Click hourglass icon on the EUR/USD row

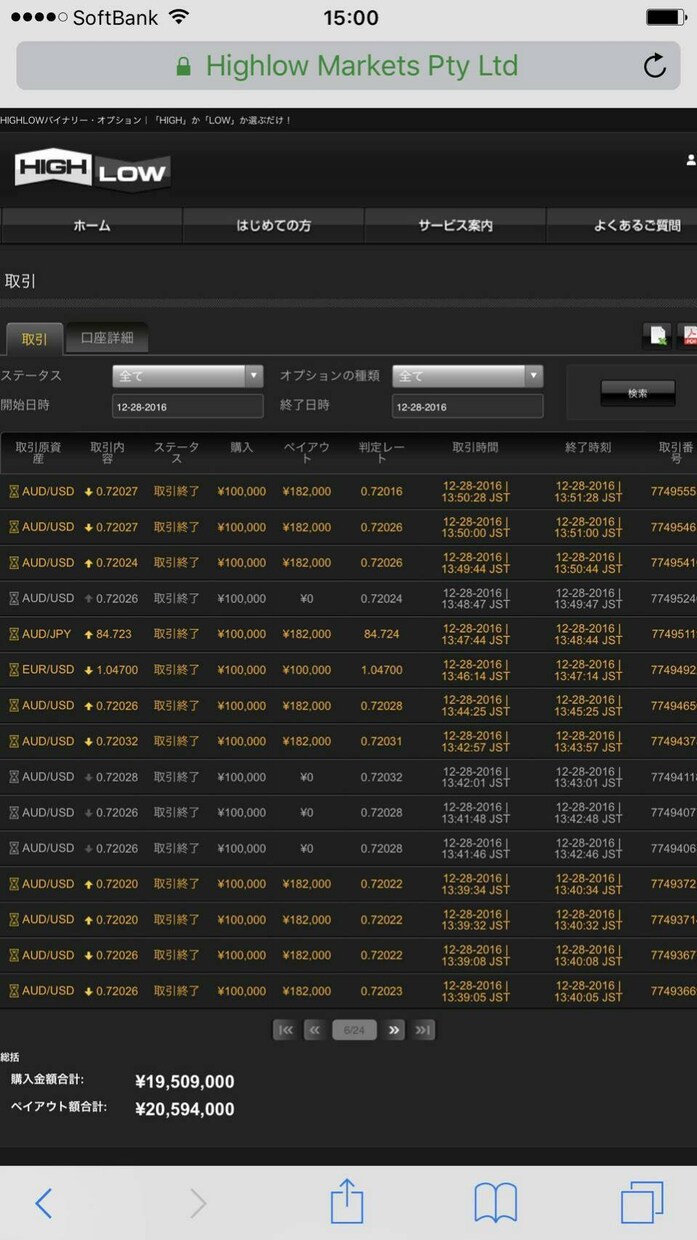[x=14, y=670]
